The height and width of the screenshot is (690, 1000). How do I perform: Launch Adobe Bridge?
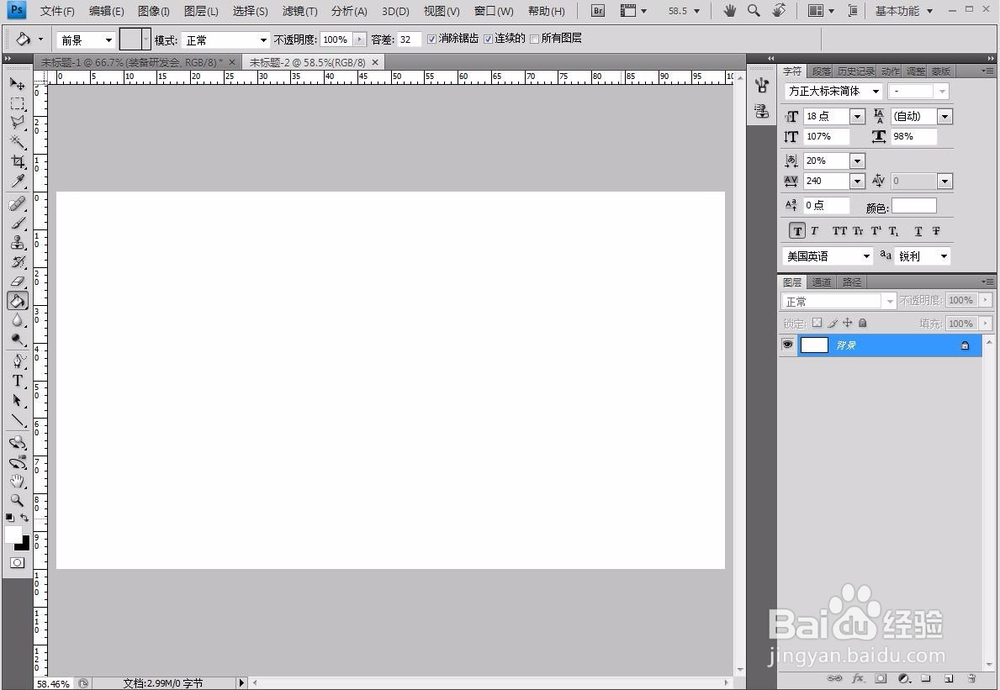(x=598, y=11)
